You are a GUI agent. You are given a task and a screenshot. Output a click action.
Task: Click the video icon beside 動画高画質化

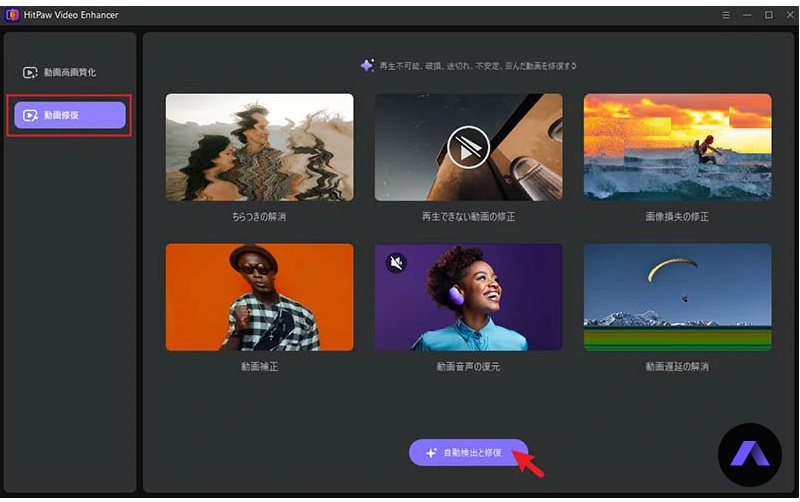tap(30, 73)
